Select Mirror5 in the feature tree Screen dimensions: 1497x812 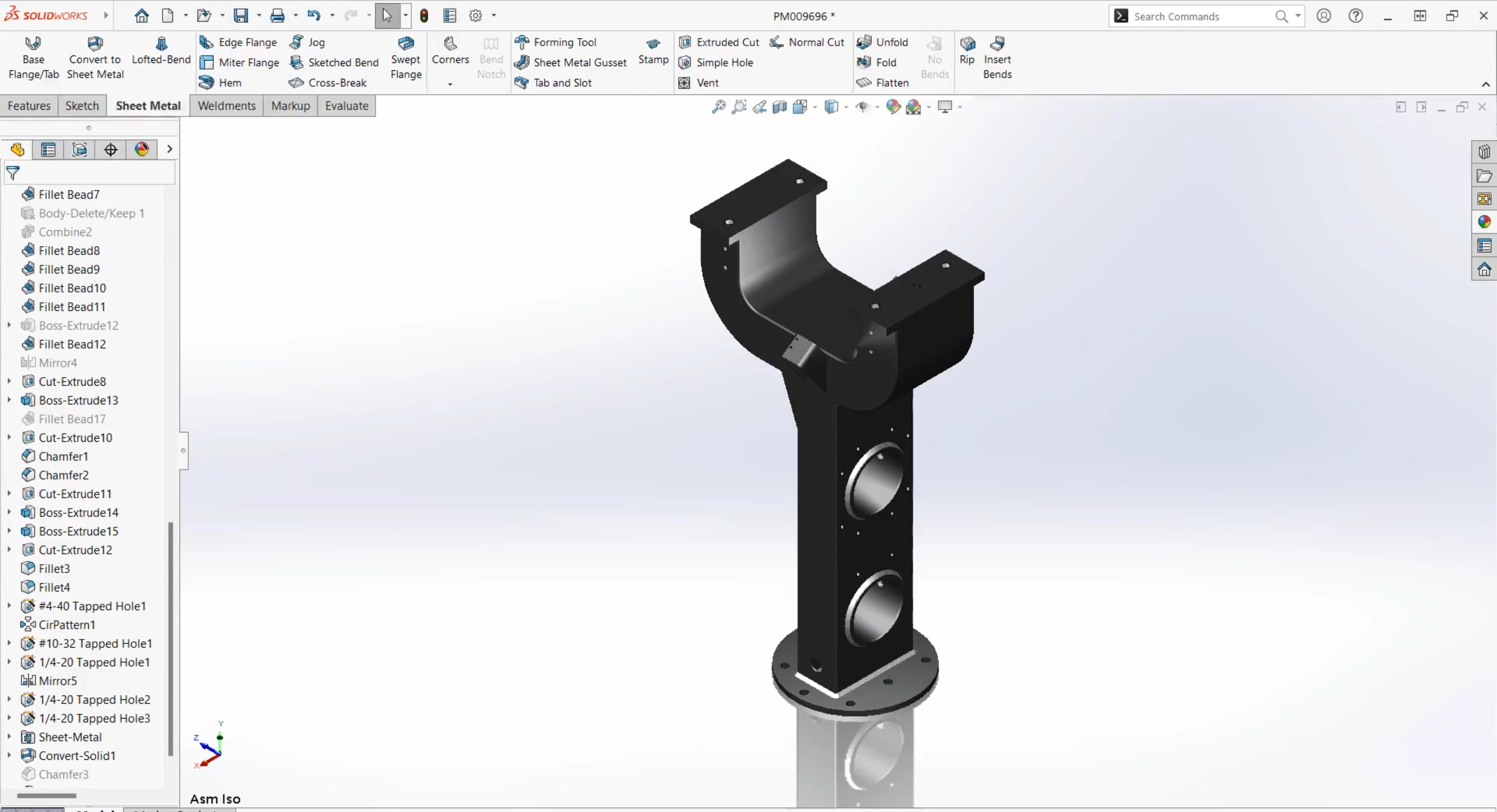coord(57,680)
